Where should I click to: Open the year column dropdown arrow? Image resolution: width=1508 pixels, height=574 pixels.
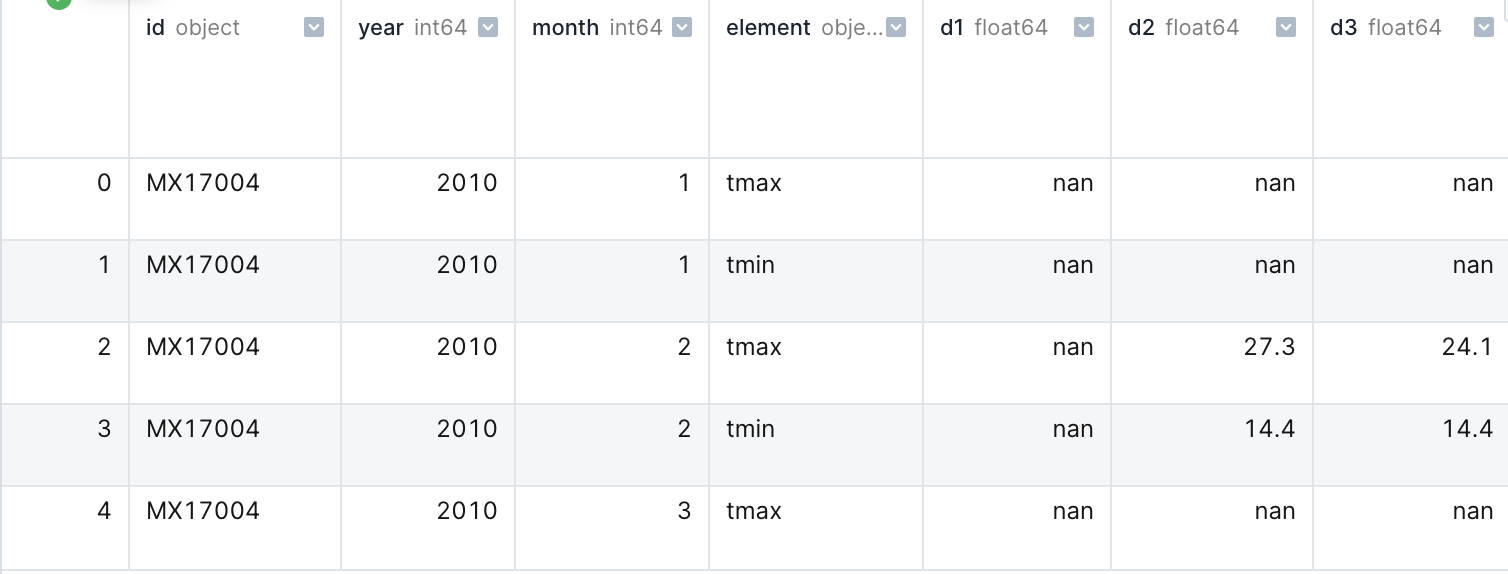coord(488,28)
